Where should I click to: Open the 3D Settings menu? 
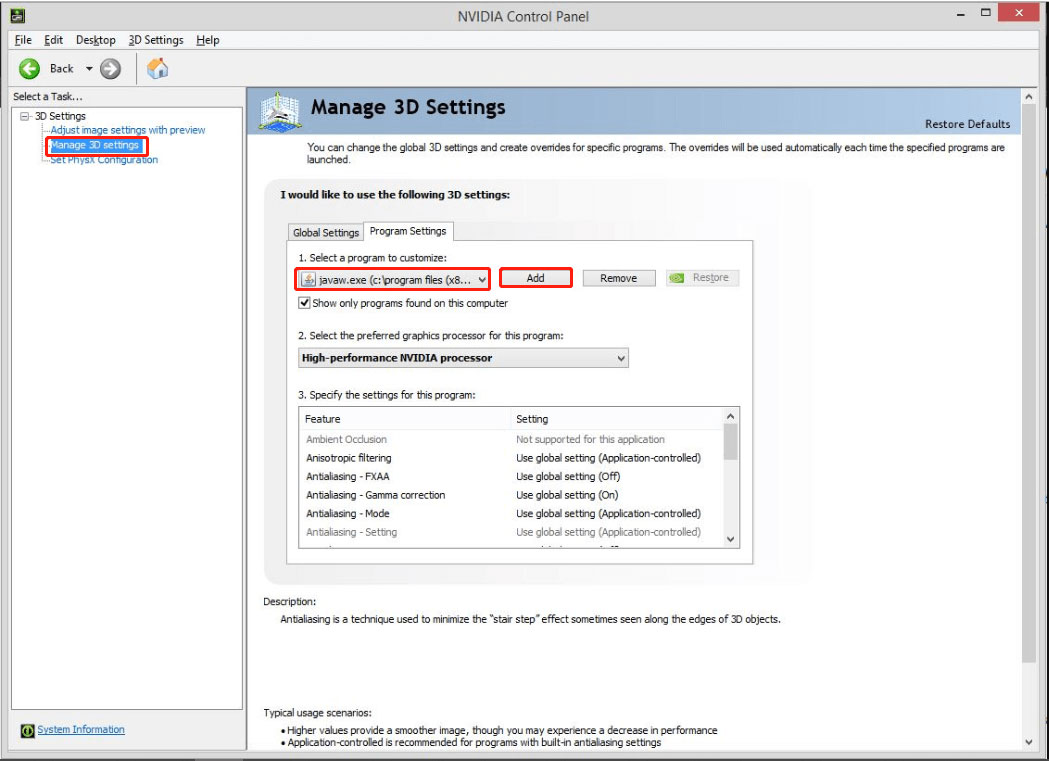[156, 40]
